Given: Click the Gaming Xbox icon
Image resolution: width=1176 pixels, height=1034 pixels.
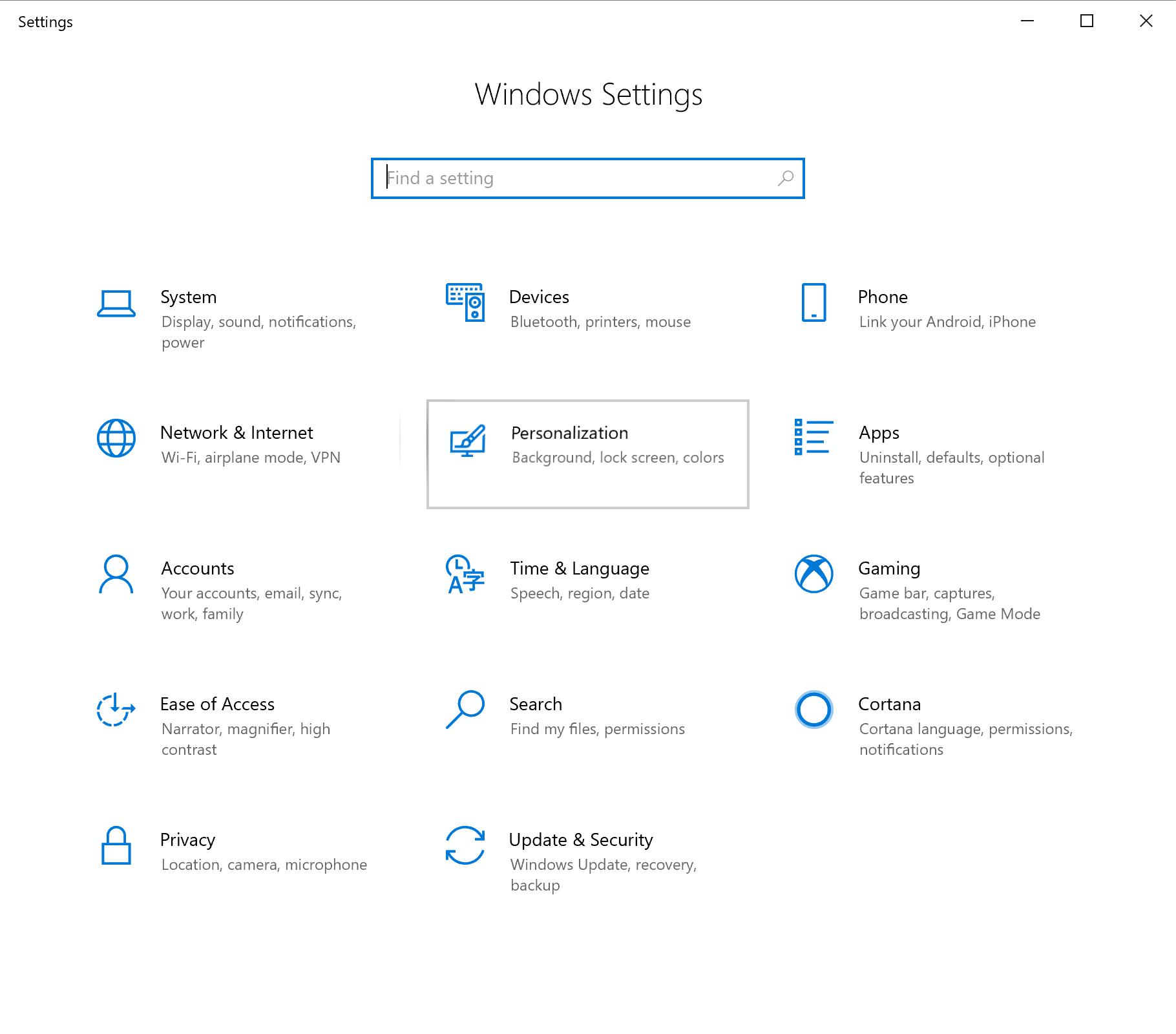Looking at the screenshot, I should (814, 574).
